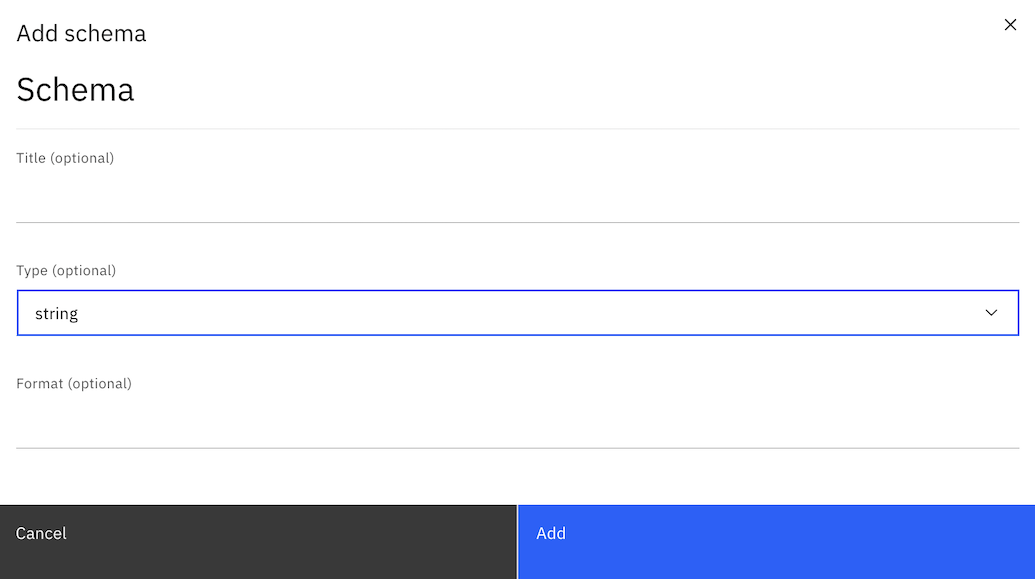Click the 'Format (optional)' label
The height and width of the screenshot is (579, 1035).
[x=74, y=384]
